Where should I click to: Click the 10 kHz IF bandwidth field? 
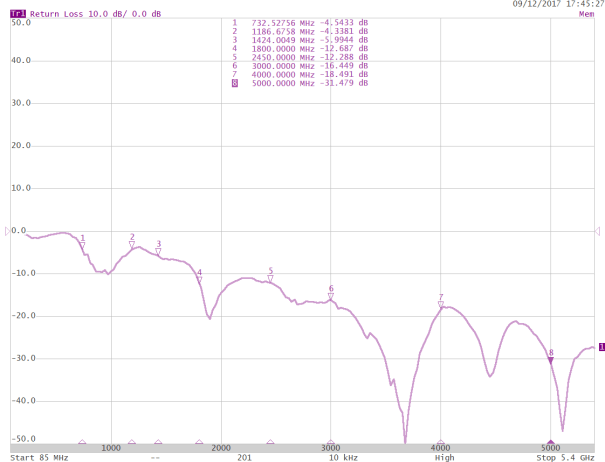pos(342,457)
